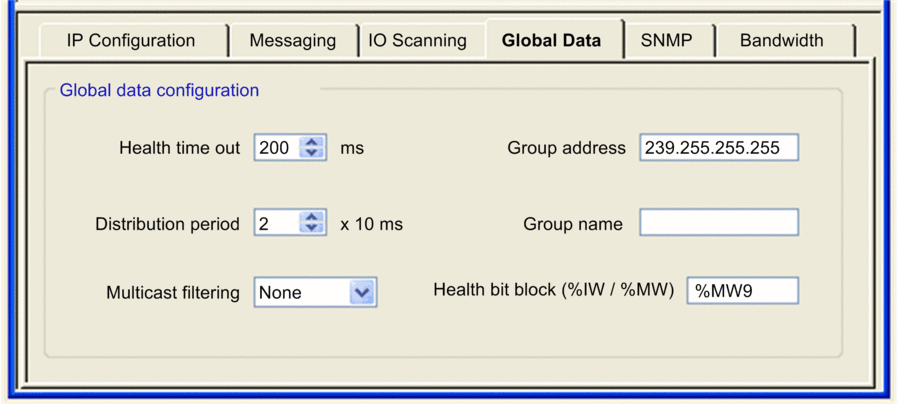Click the Health time out value field
This screenshot has width=898, height=404.
pyautogui.click(x=276, y=148)
